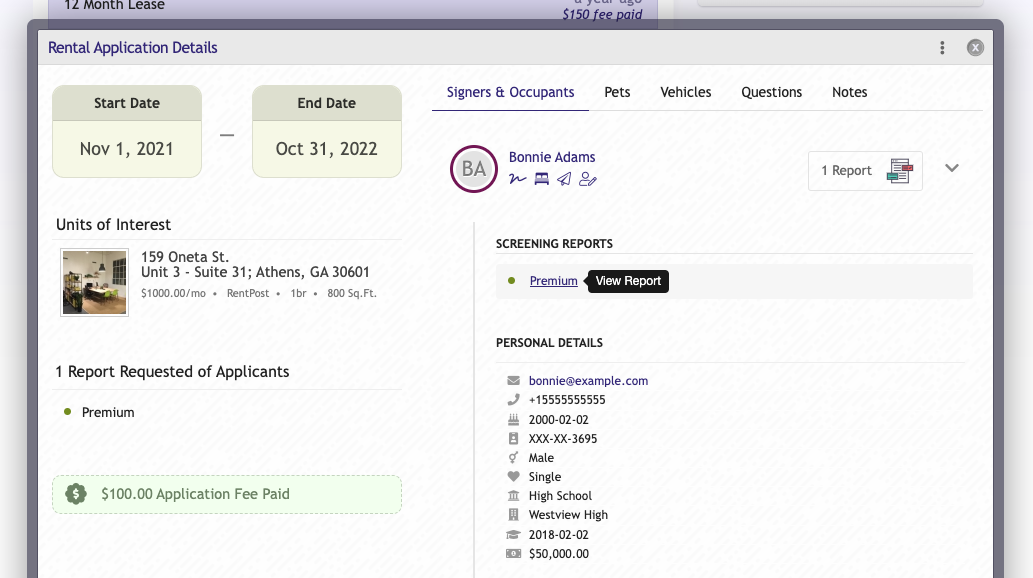The width and height of the screenshot is (1033, 578).
Task: Click the graduation cap icon beside 2018-02-02
Action: (x=513, y=535)
